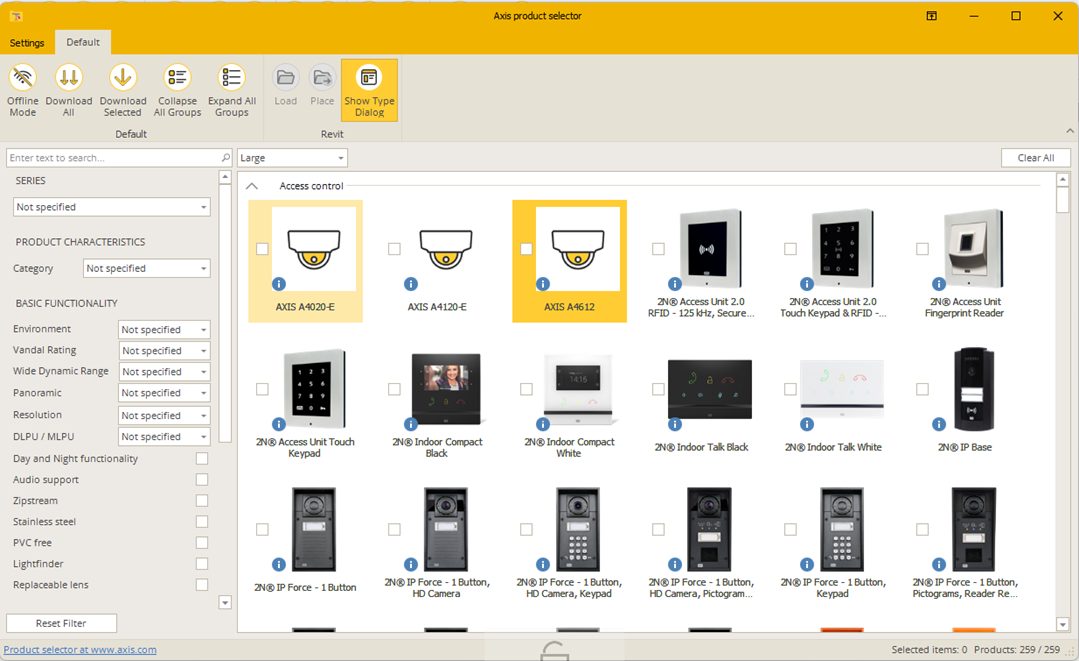Open the Product selector at www.axis.com link
1079x661 pixels.
pyautogui.click(x=80, y=650)
